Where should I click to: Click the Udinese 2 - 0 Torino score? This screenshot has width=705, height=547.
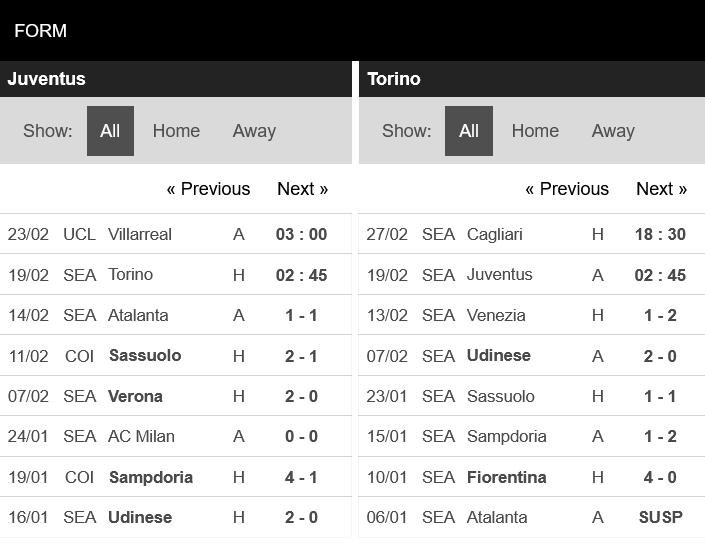tap(660, 356)
